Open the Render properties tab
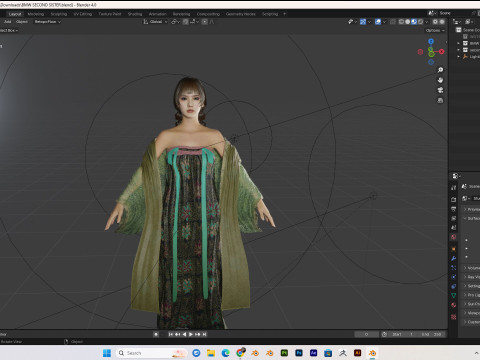Image resolution: width=480 pixels, height=360 pixels. [x=454, y=199]
